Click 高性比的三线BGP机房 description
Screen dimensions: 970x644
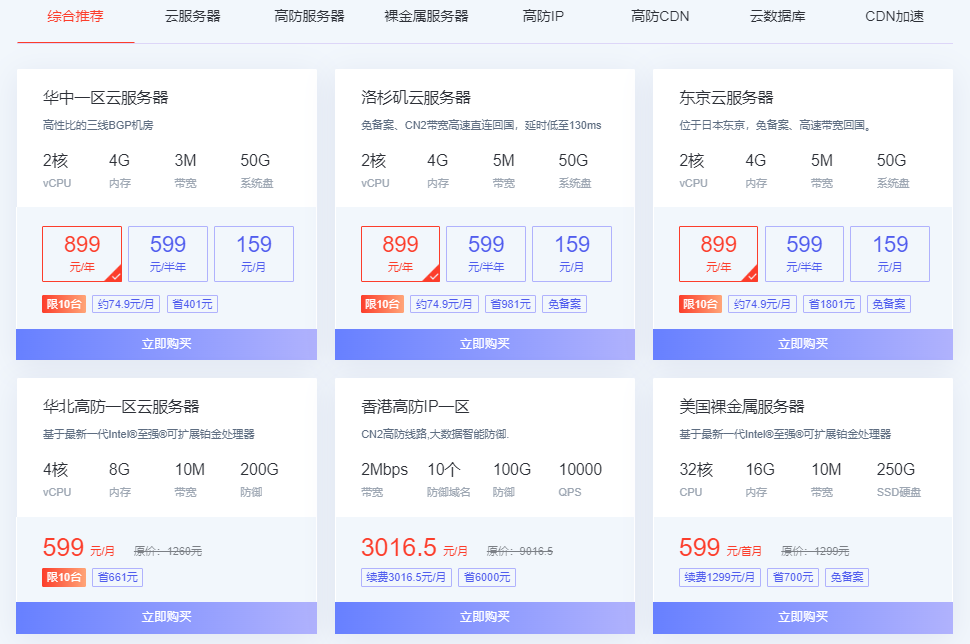pos(98,125)
